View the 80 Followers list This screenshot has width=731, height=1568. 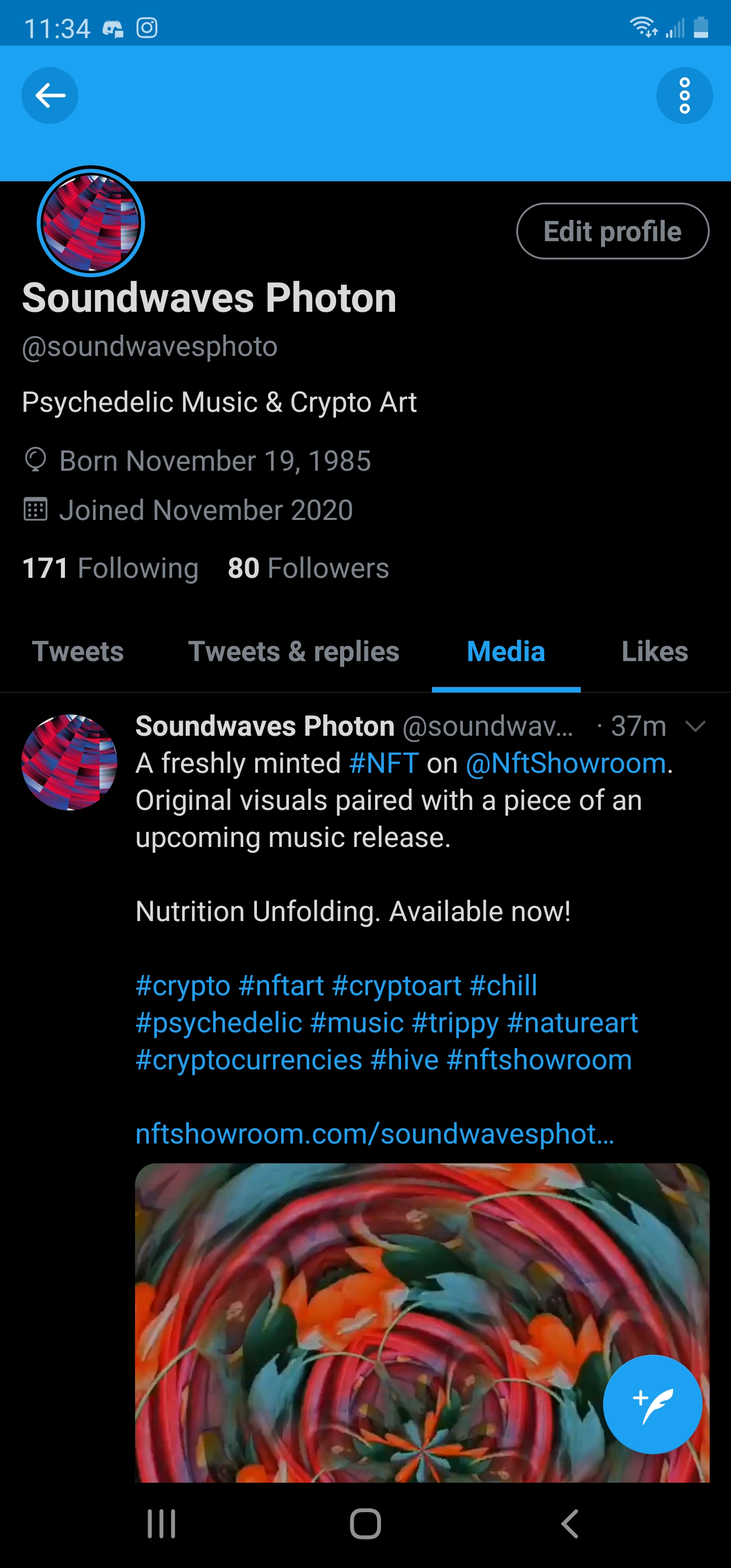pos(308,568)
